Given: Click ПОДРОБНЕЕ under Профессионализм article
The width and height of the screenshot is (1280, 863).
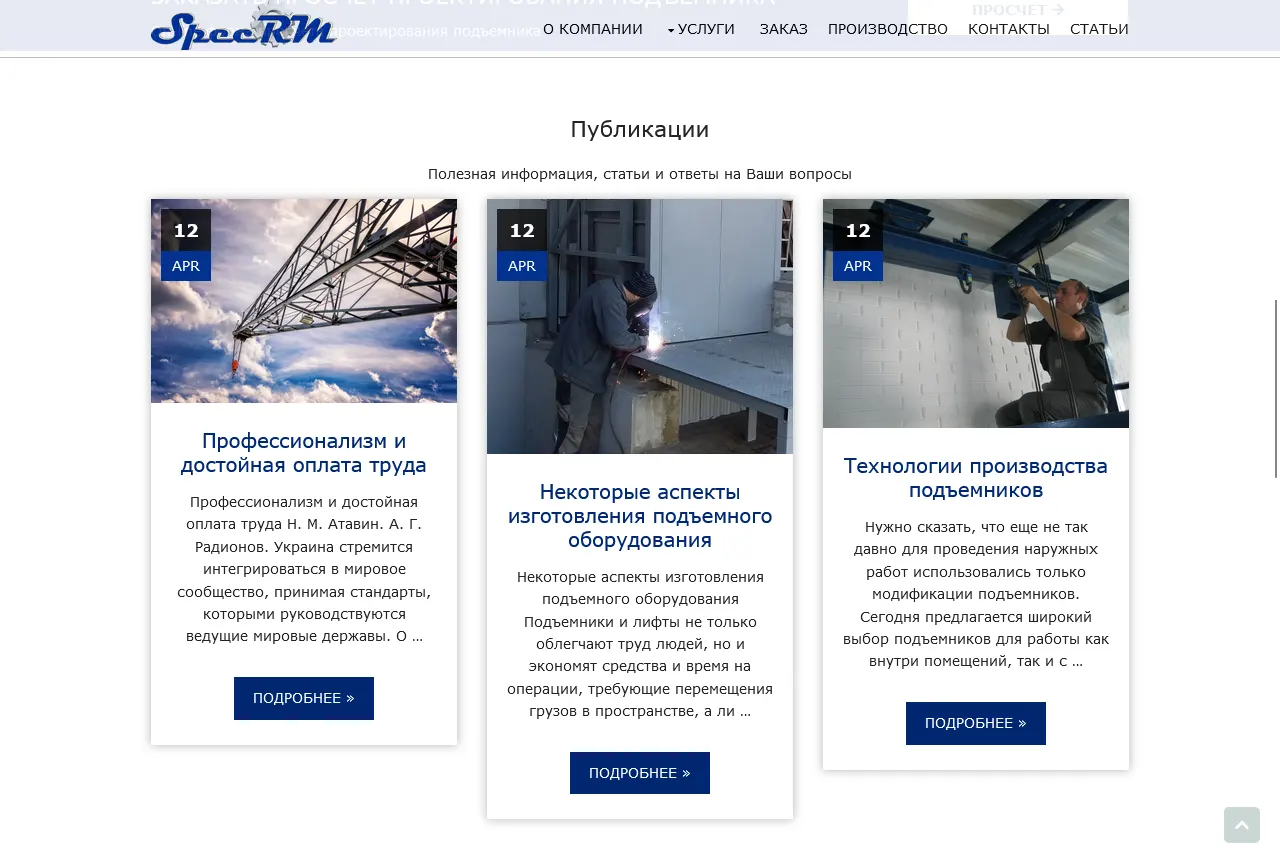Looking at the screenshot, I should click(x=303, y=698).
